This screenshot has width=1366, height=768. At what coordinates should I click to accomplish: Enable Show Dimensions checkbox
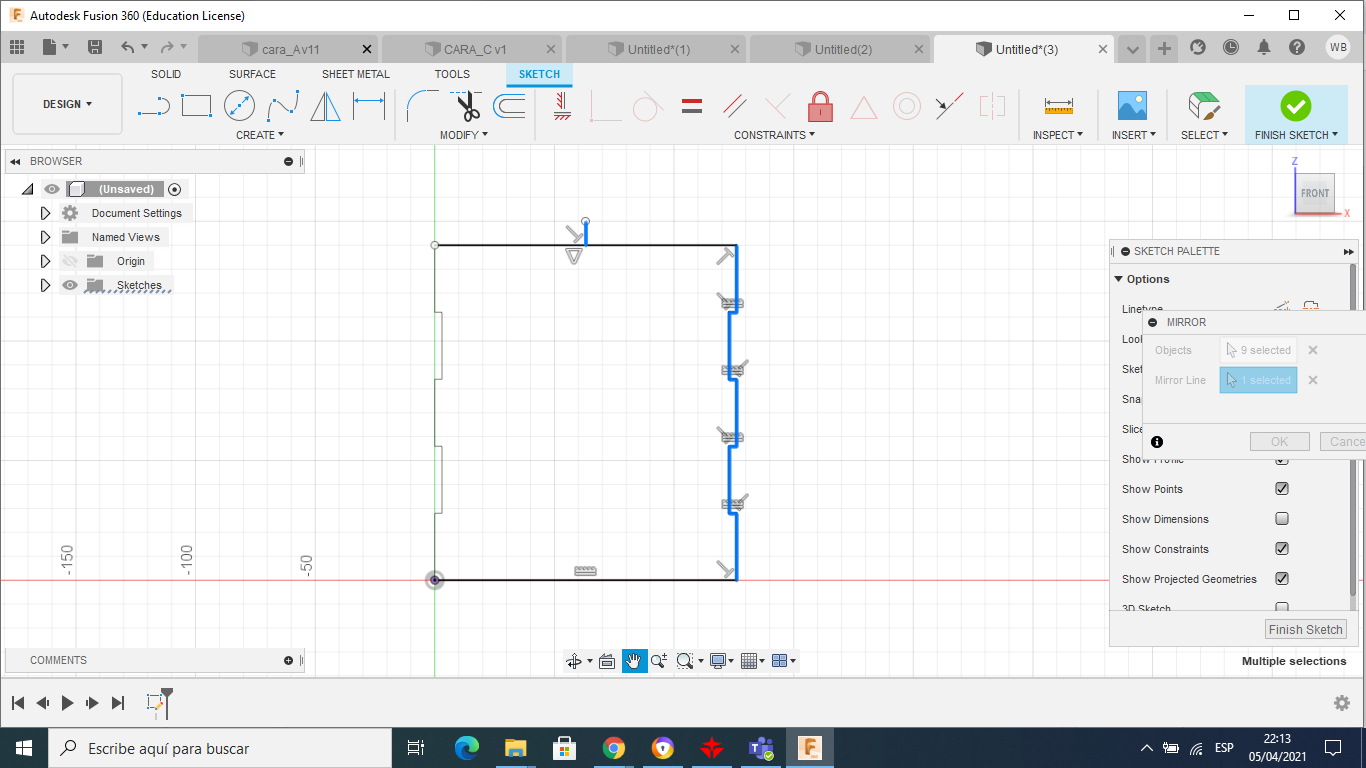tap(1282, 519)
